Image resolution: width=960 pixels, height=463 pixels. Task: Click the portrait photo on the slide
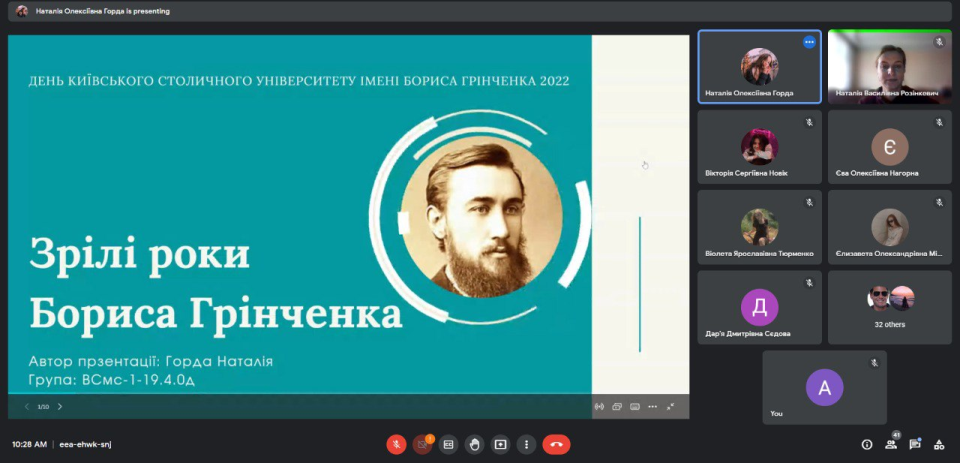point(481,218)
